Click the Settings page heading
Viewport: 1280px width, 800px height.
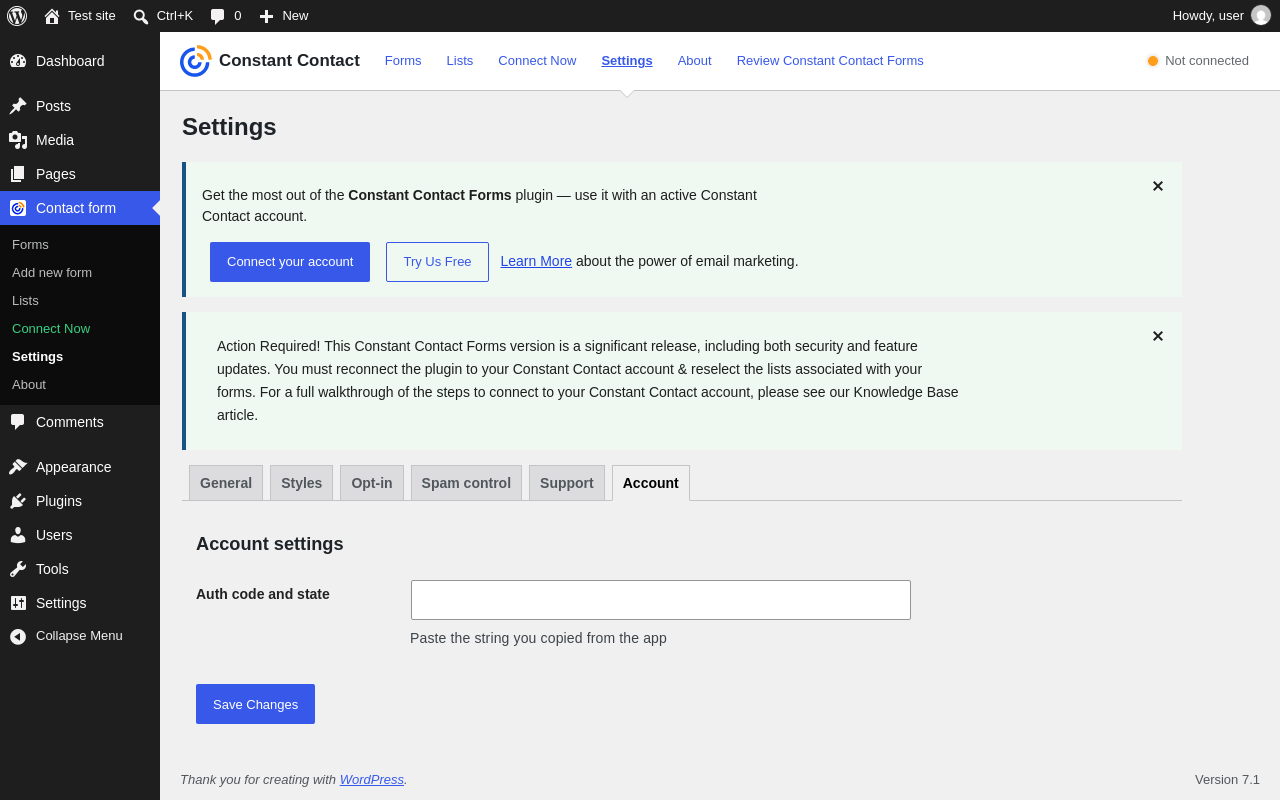click(x=229, y=127)
